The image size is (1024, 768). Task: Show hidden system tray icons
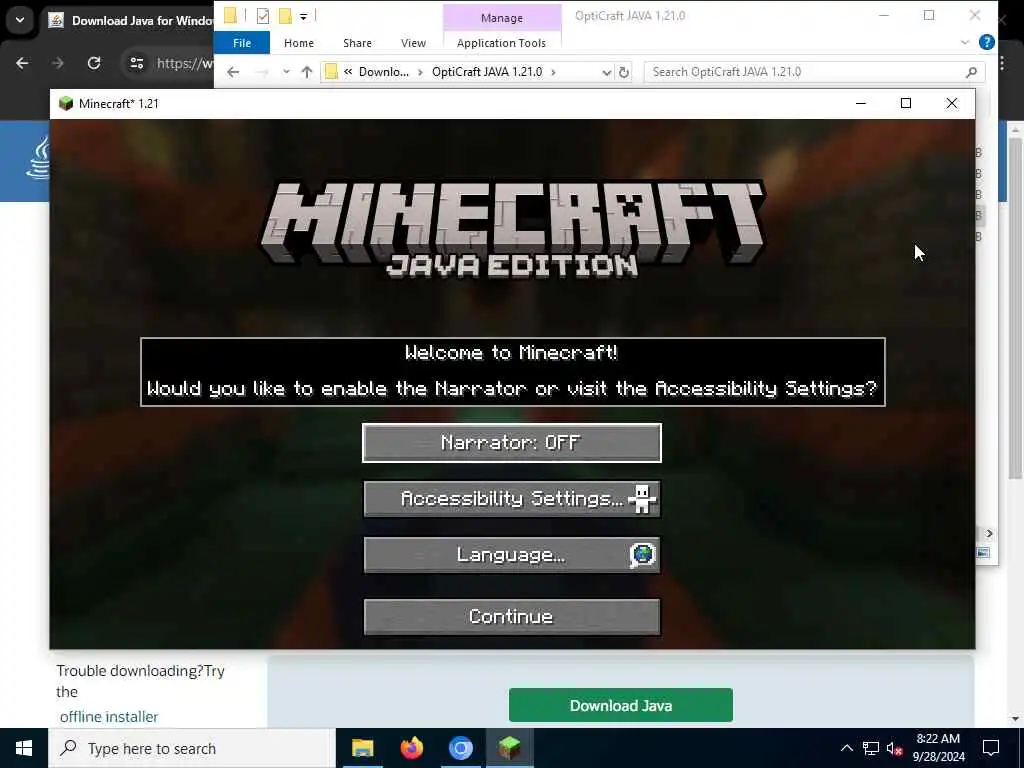(x=846, y=748)
